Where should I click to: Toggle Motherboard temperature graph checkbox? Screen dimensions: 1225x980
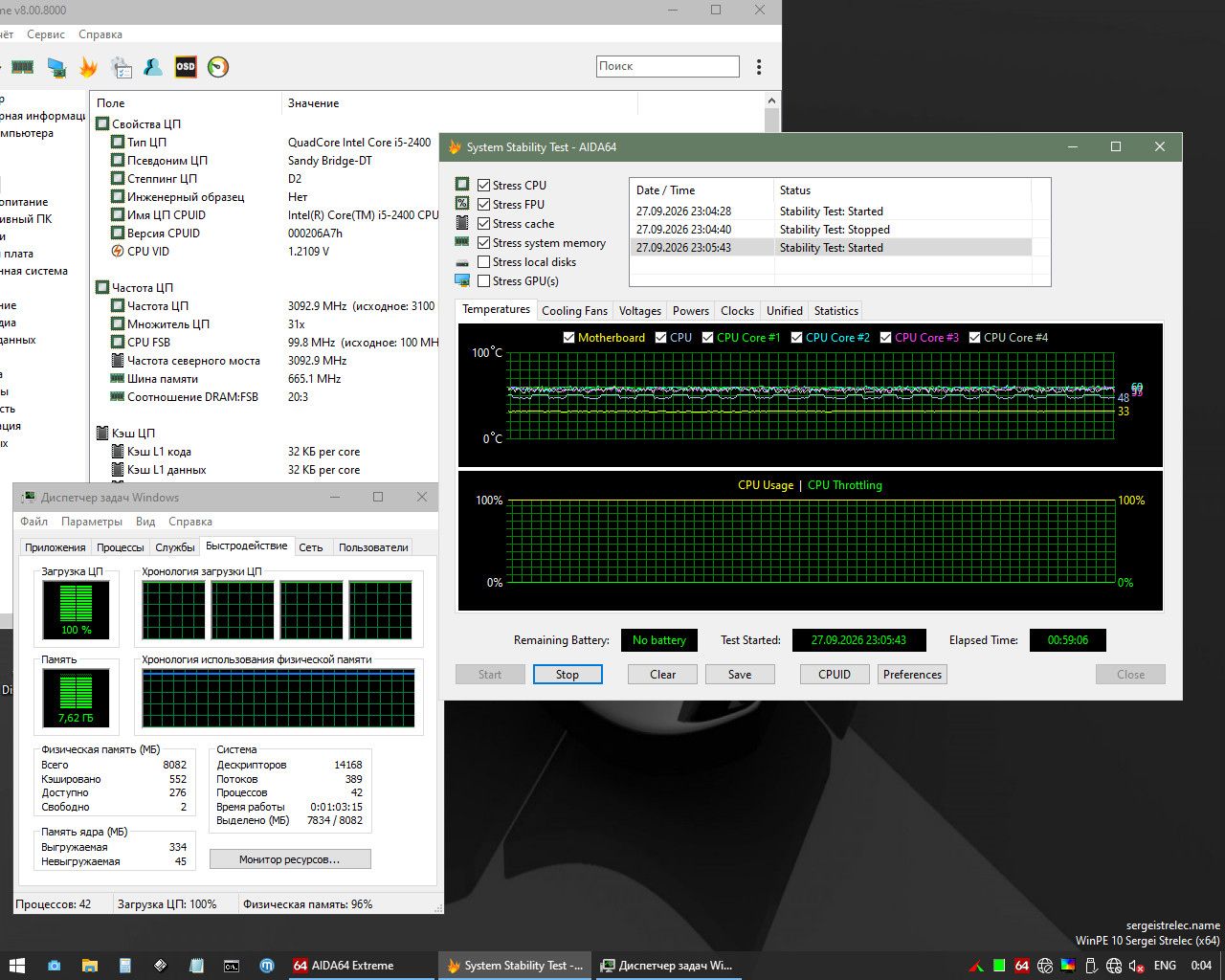[569, 338]
